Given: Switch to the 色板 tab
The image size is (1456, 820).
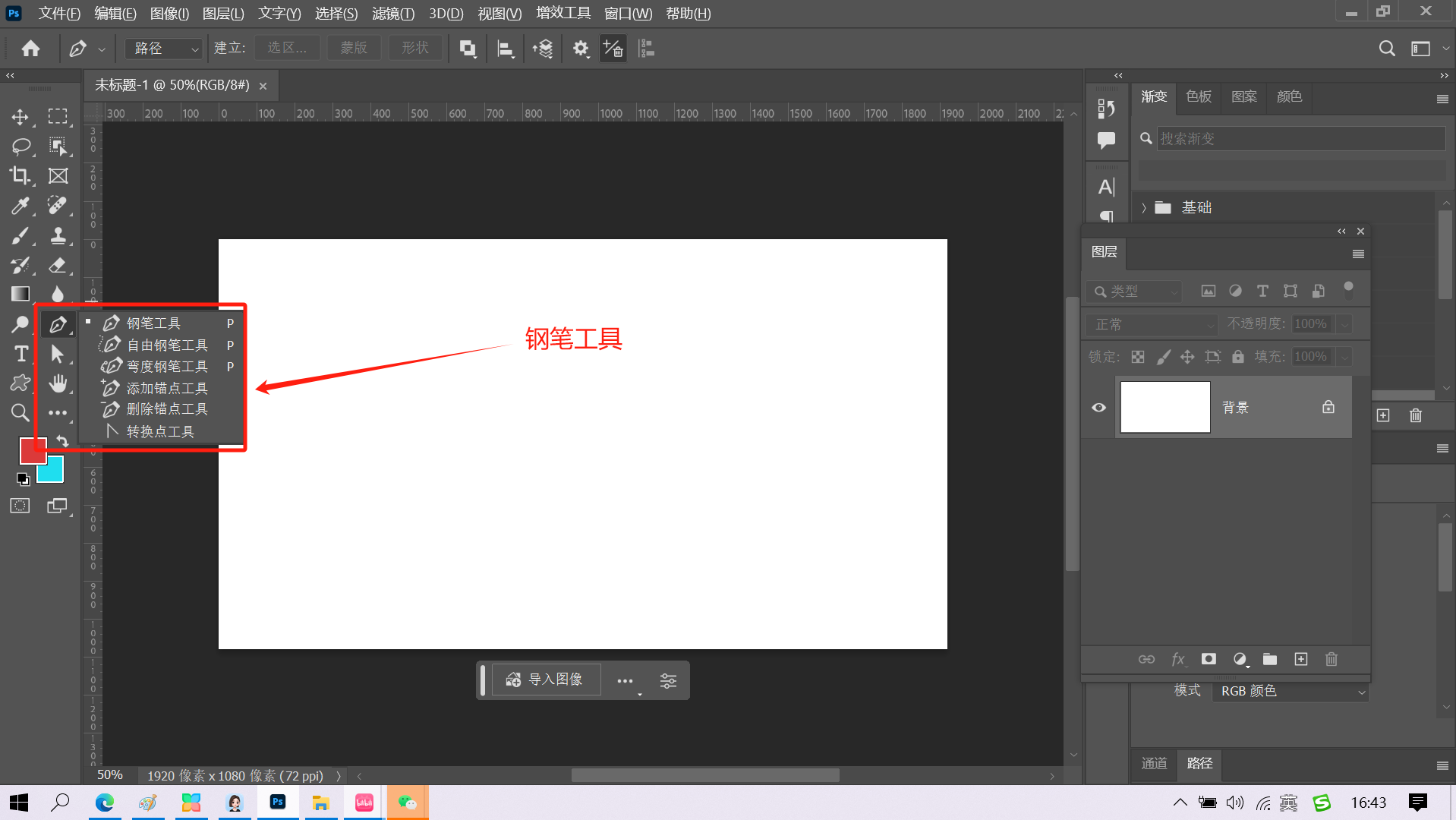Looking at the screenshot, I should pos(1199,96).
